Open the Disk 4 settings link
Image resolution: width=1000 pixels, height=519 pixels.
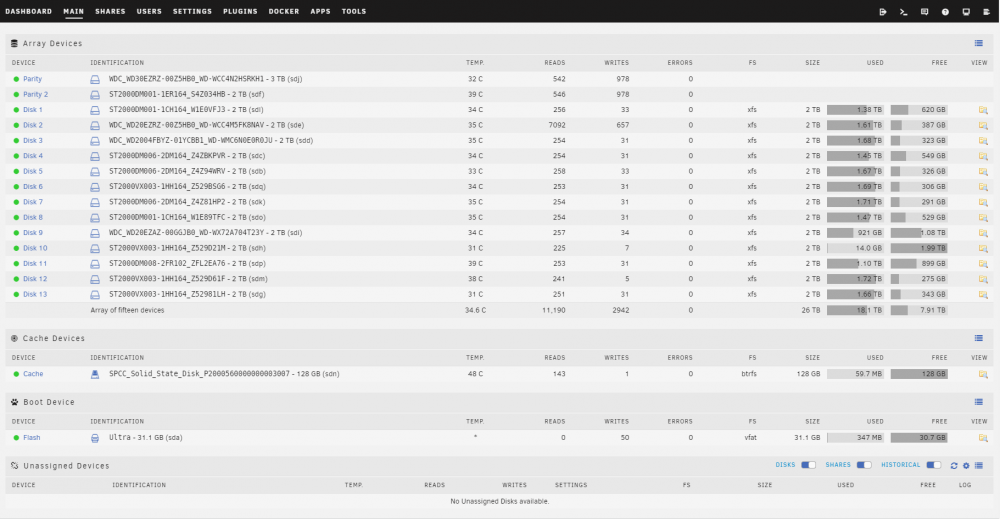point(33,156)
